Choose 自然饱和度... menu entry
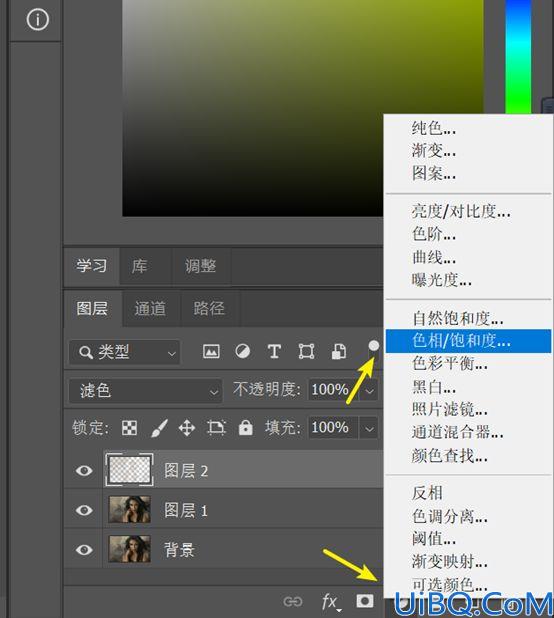Image resolution: width=554 pixels, height=618 pixels. (468, 318)
